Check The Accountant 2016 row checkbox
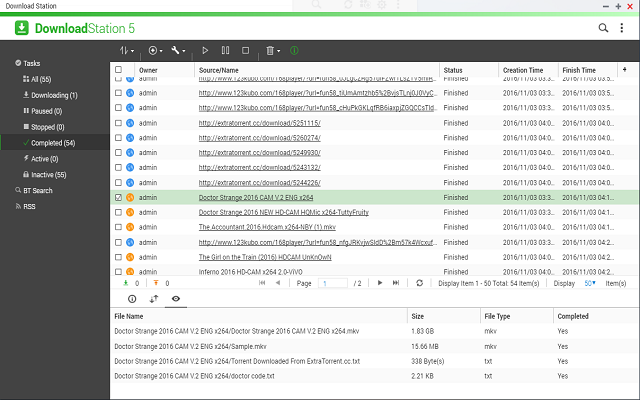 (119, 227)
